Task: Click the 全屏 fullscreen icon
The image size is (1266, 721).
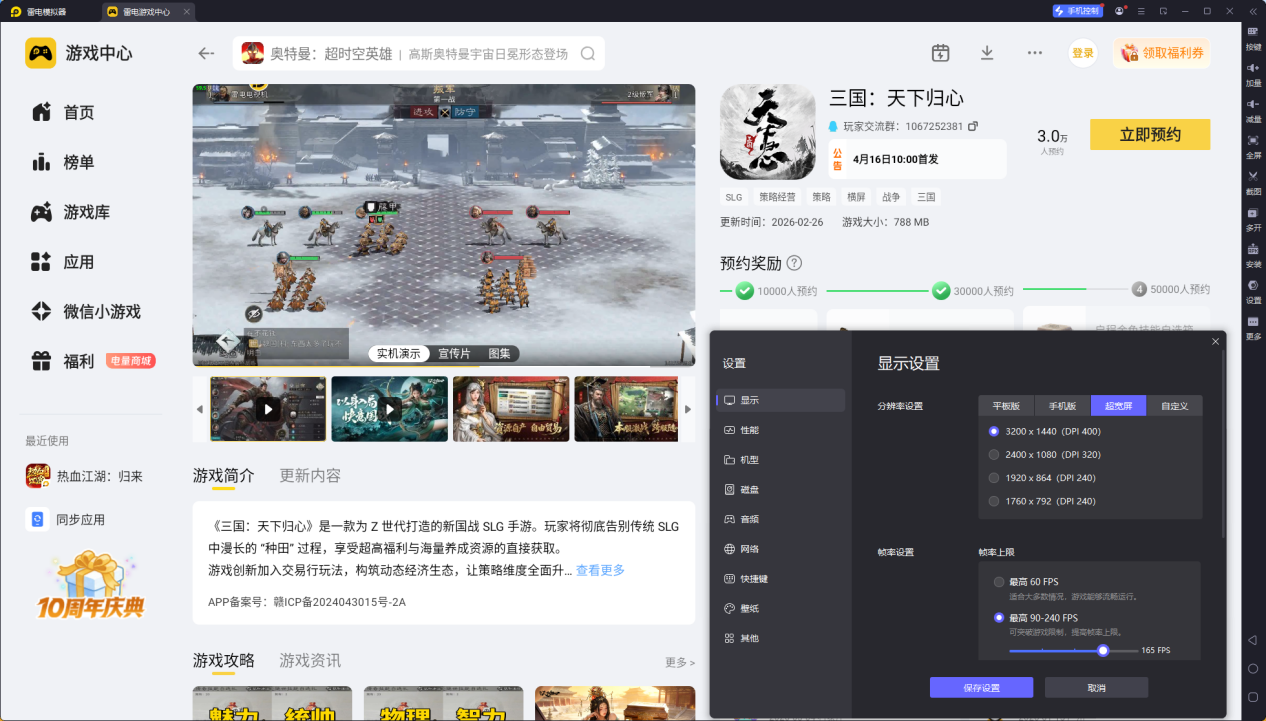Action: pos(1253,141)
